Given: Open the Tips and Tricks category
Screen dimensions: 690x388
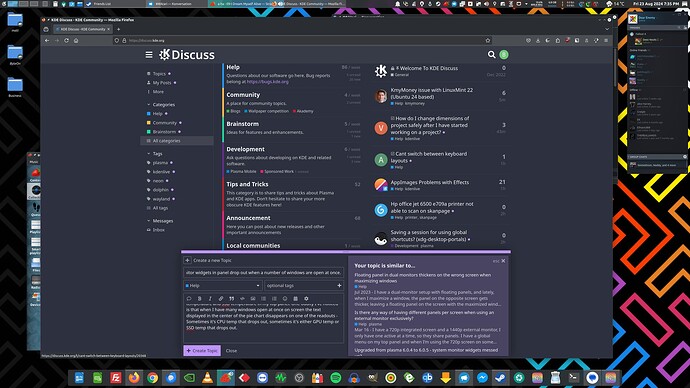Looking at the screenshot, I should (247, 184).
